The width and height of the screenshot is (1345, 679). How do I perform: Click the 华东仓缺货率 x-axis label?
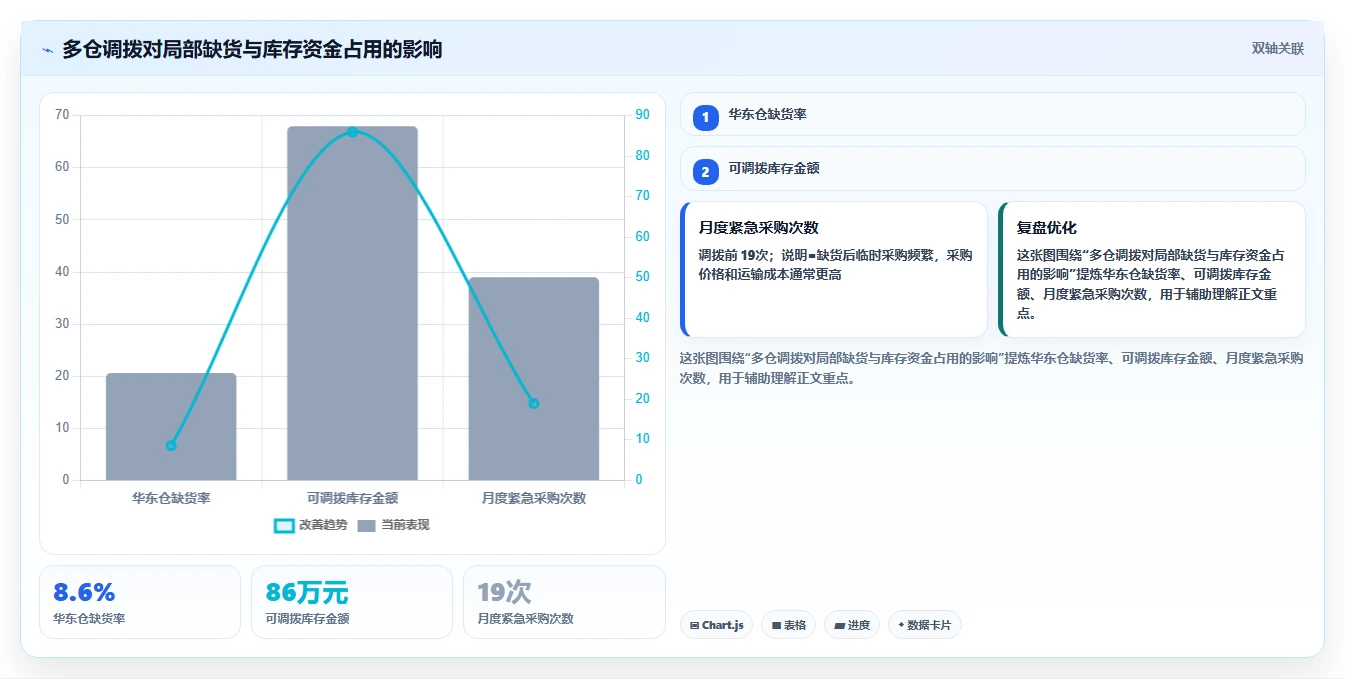tap(171, 498)
